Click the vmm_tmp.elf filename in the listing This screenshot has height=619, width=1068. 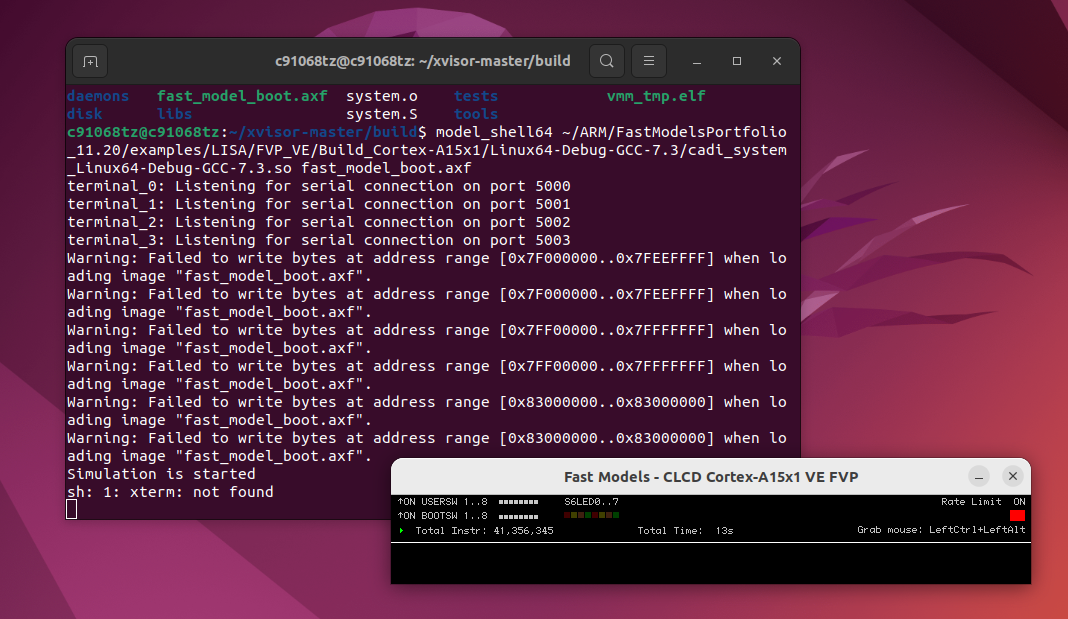(655, 95)
